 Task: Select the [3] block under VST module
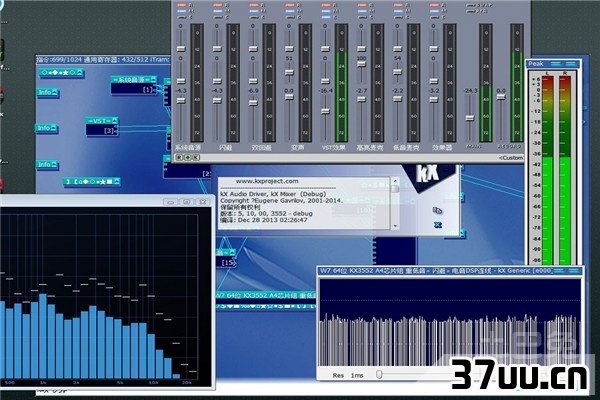click(x=102, y=131)
